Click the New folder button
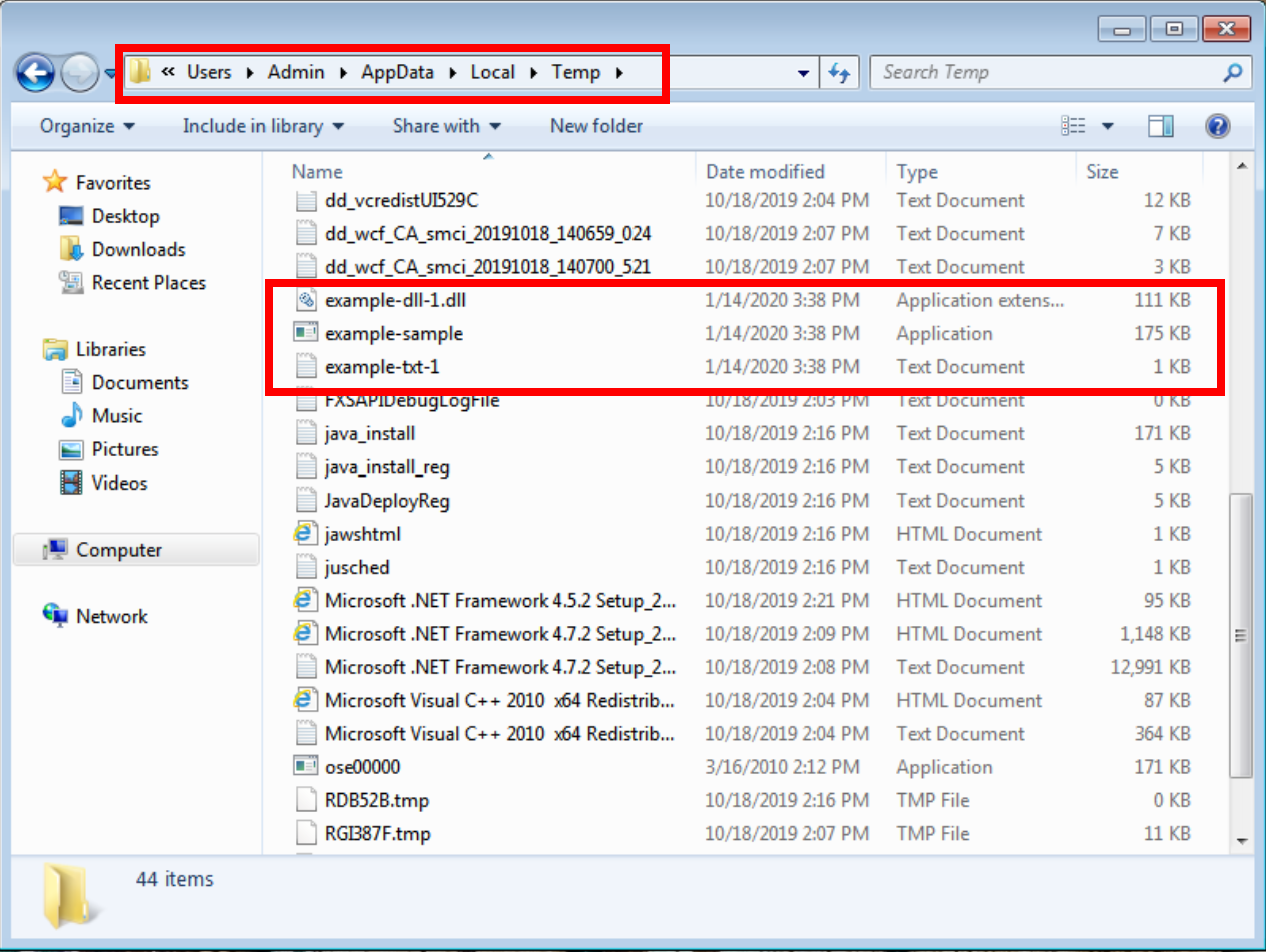The height and width of the screenshot is (952, 1266). tap(596, 126)
